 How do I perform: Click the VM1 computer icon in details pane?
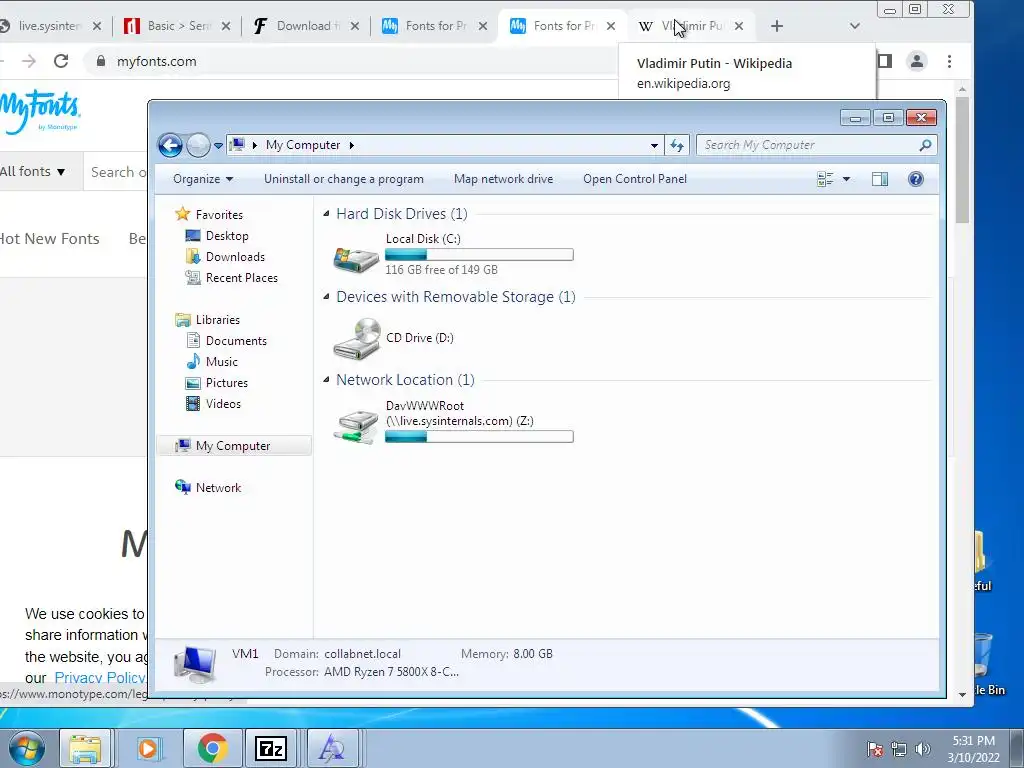tap(195, 665)
